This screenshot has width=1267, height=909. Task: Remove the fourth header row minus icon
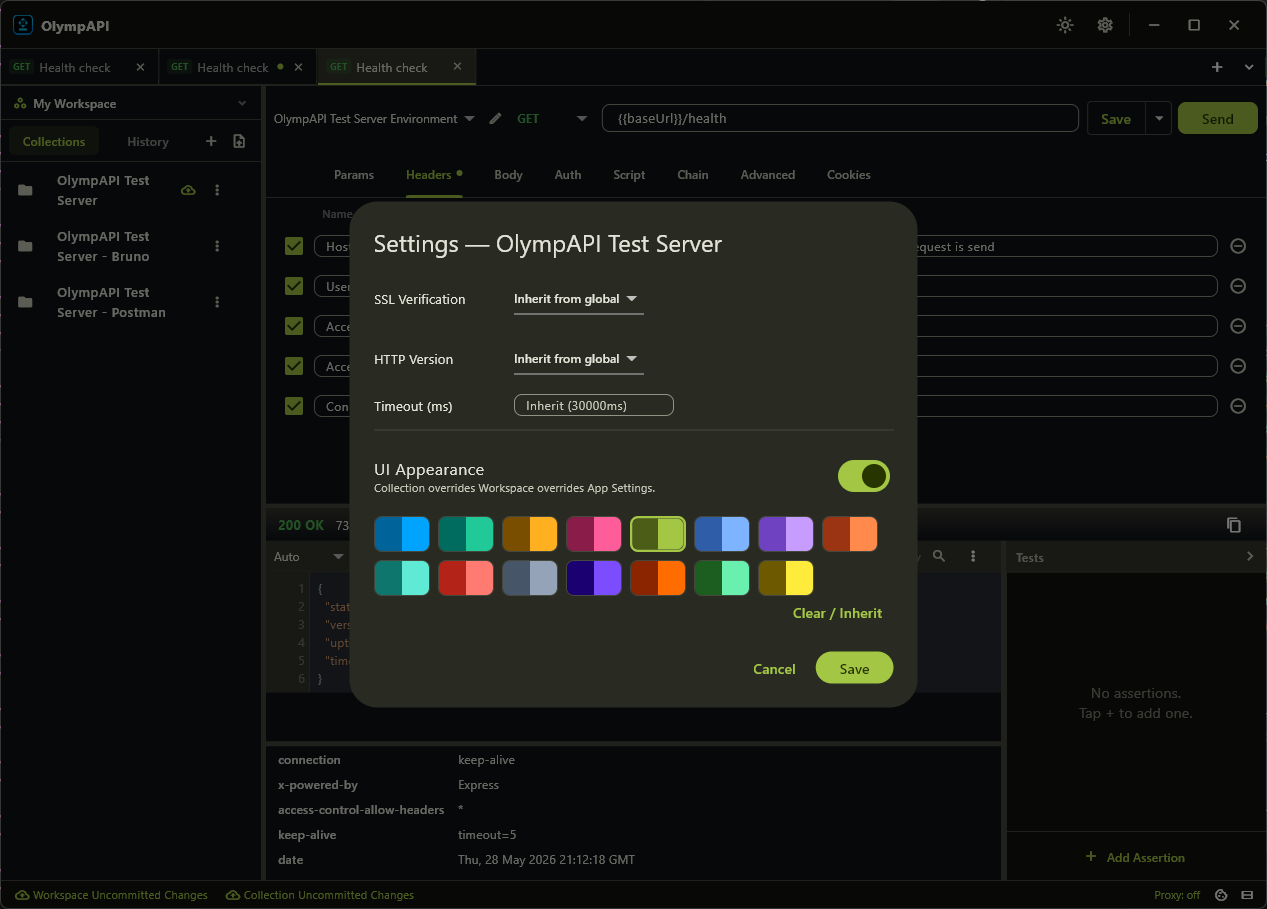[1238, 366]
